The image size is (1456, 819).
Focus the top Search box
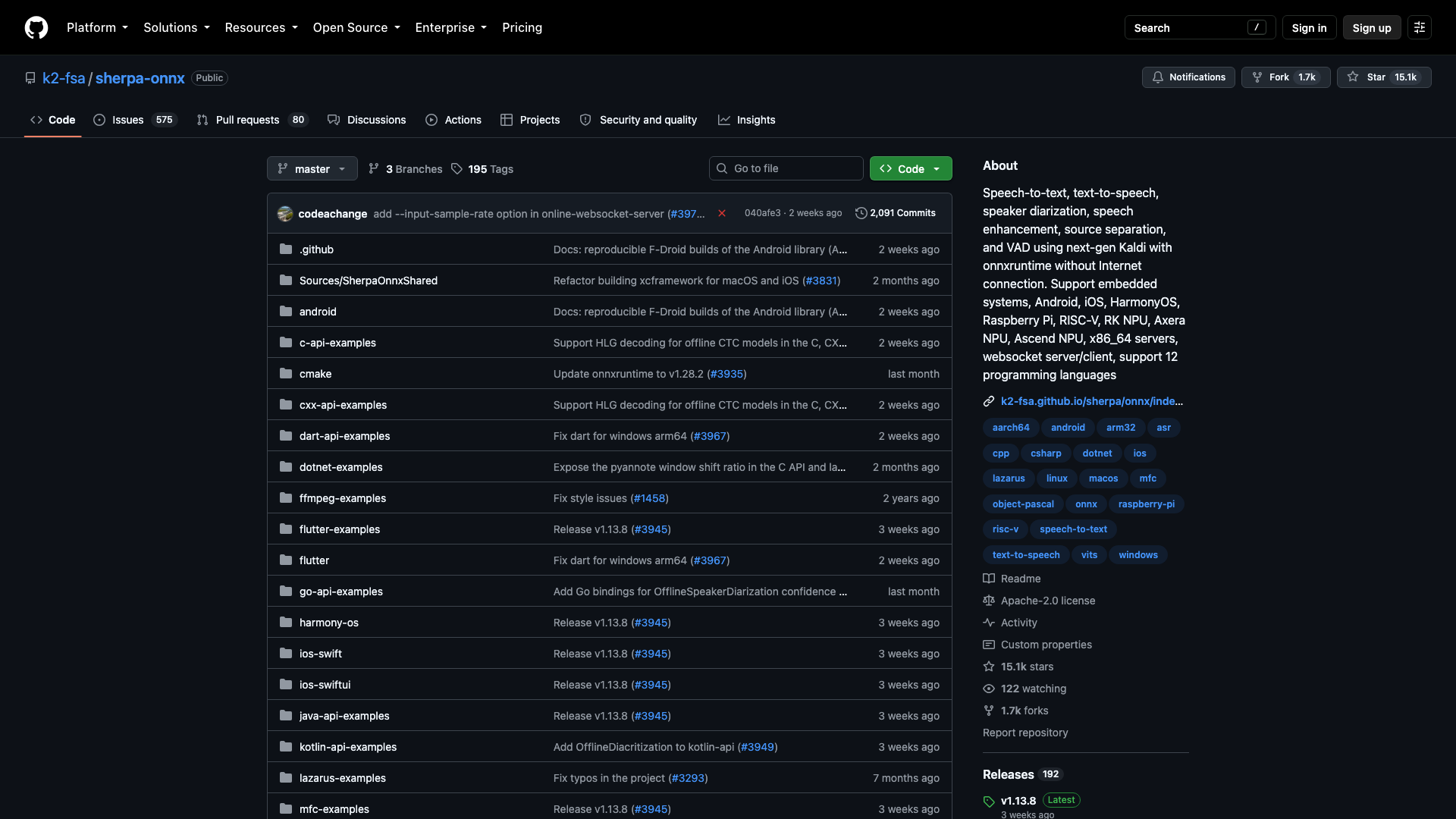[1200, 27]
